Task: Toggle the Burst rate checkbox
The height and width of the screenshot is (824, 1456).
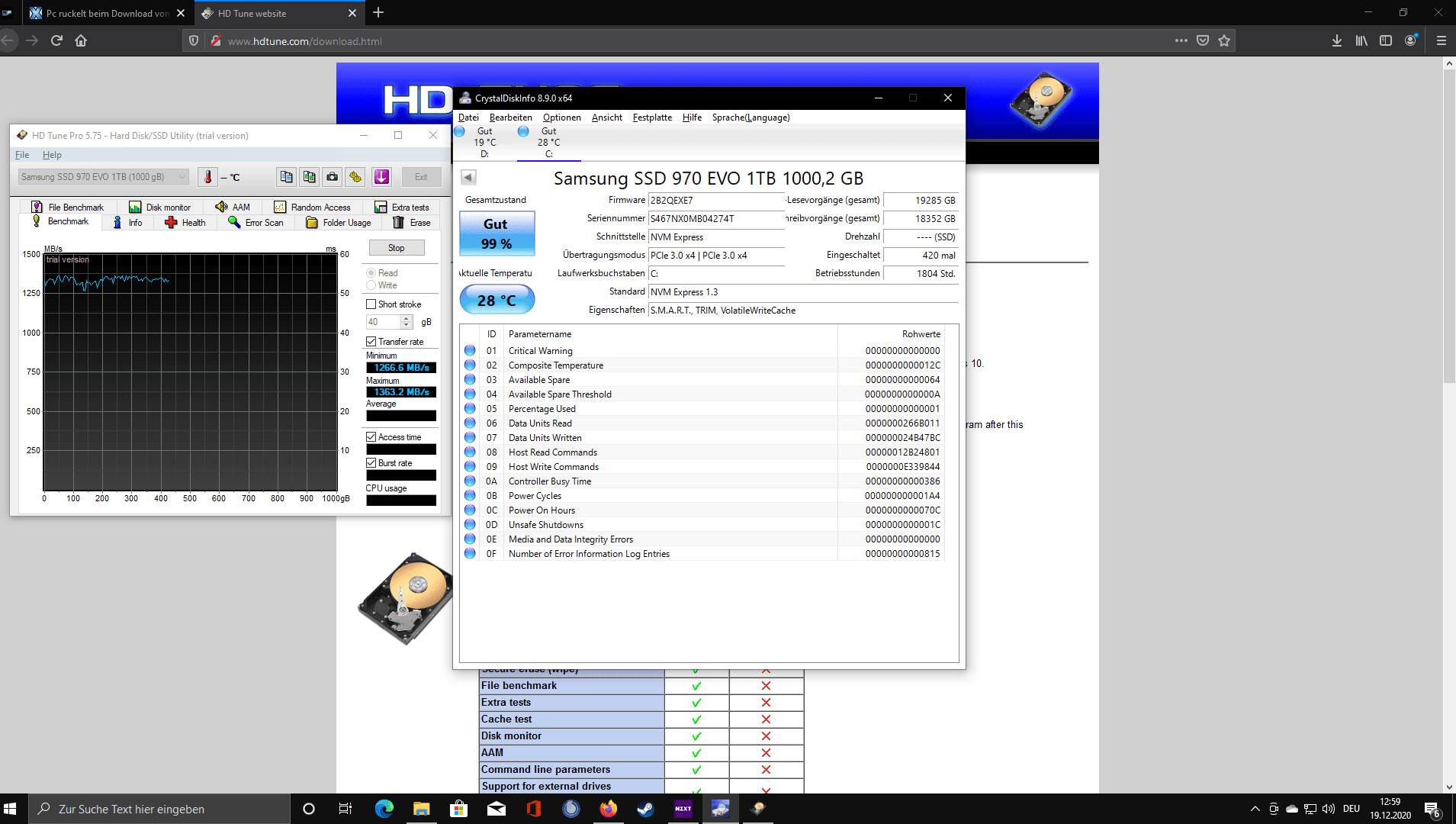Action: coord(371,463)
